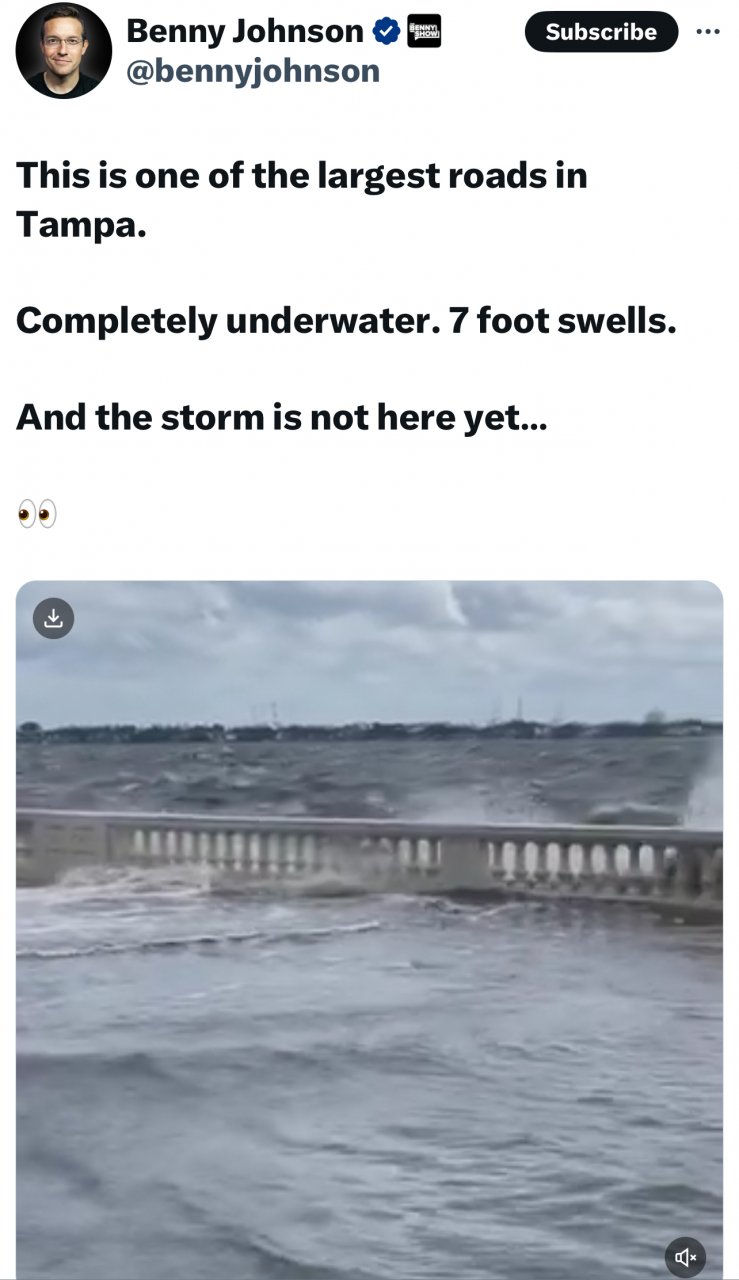Unmute the video with the speaker icon
Viewport: 739px width, 1280px height.
tap(685, 1257)
